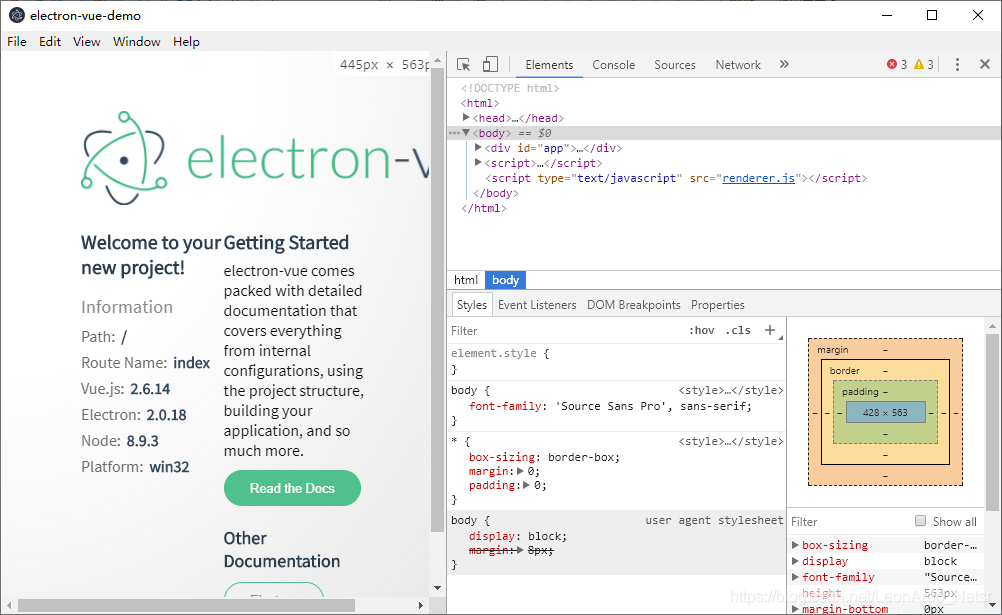
Task: Click the computed properties Filter input
Action: click(x=850, y=522)
